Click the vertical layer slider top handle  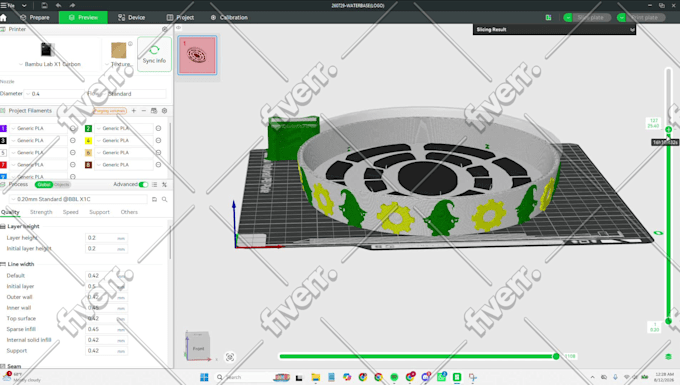point(668,129)
